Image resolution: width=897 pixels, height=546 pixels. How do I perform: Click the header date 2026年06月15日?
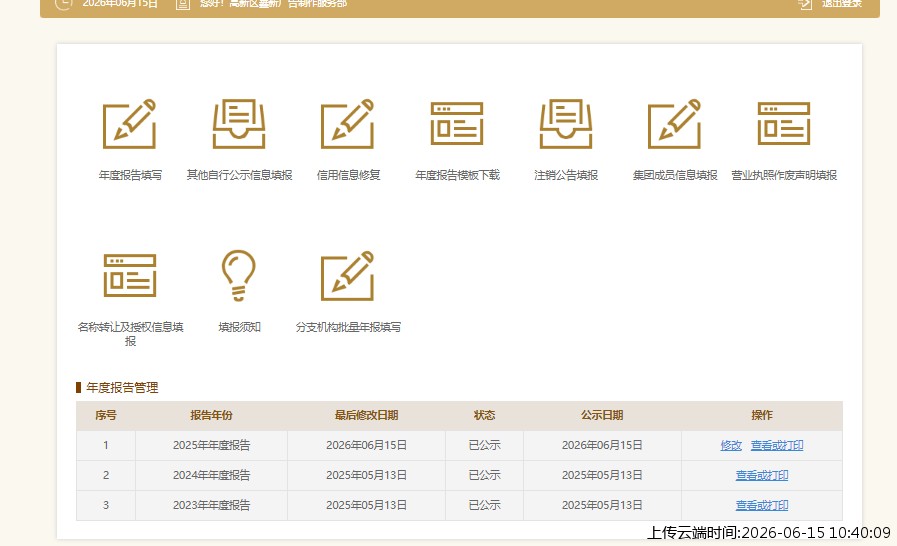pos(120,3)
